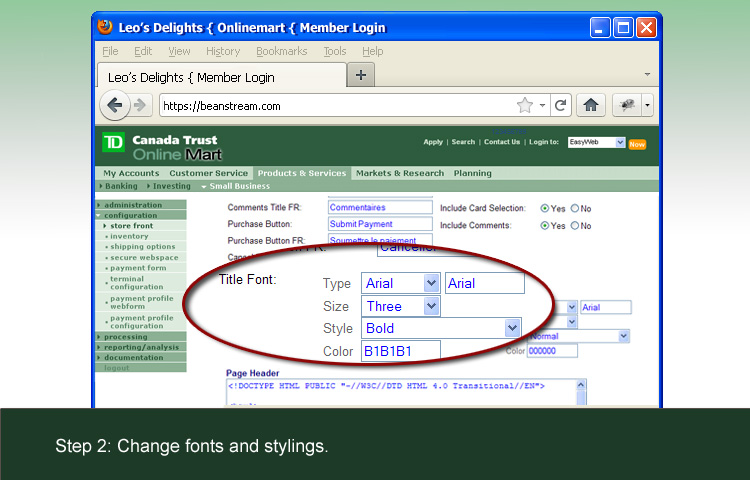Click the Contact Us link

502,142
